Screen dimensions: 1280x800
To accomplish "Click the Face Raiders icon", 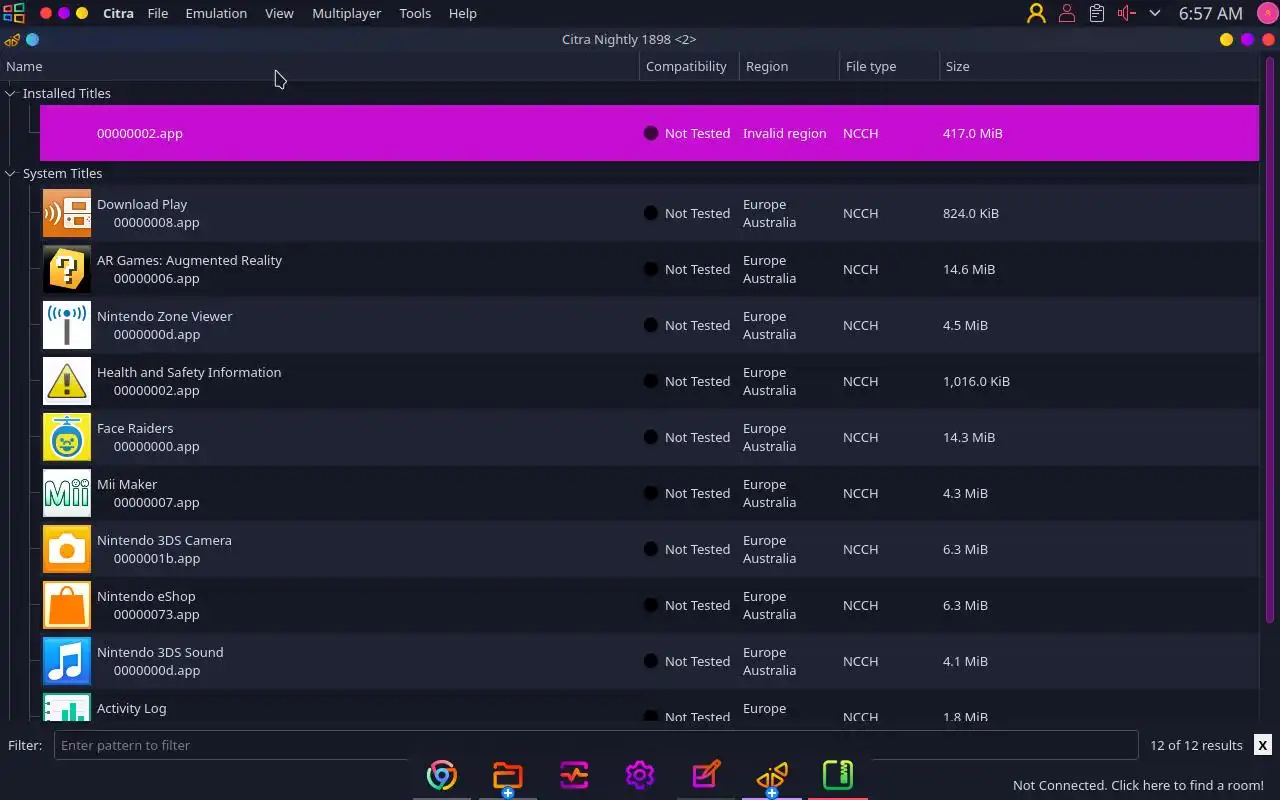I will (x=67, y=437).
